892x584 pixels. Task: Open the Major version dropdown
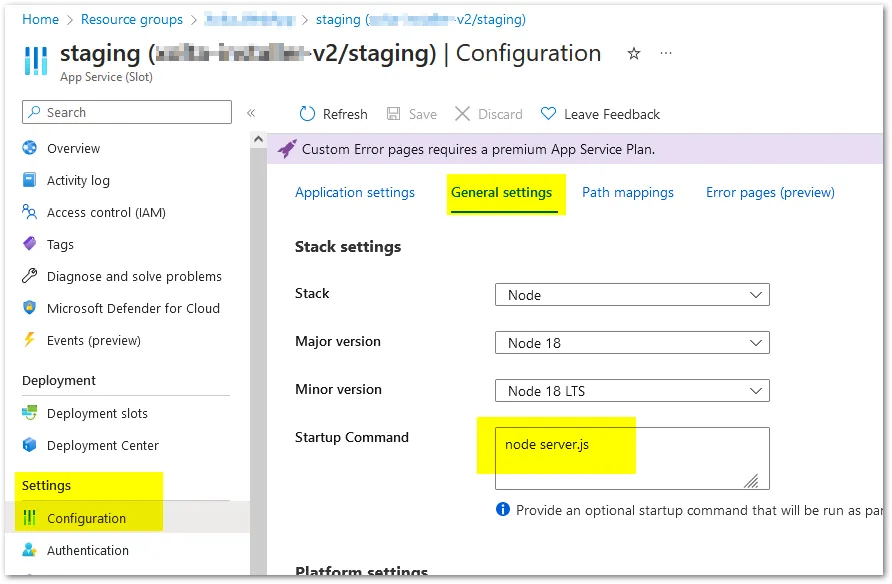coord(632,342)
